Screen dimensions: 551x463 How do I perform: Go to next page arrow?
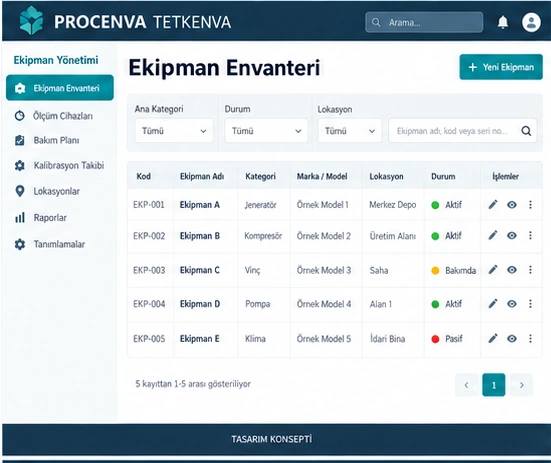(x=521, y=385)
